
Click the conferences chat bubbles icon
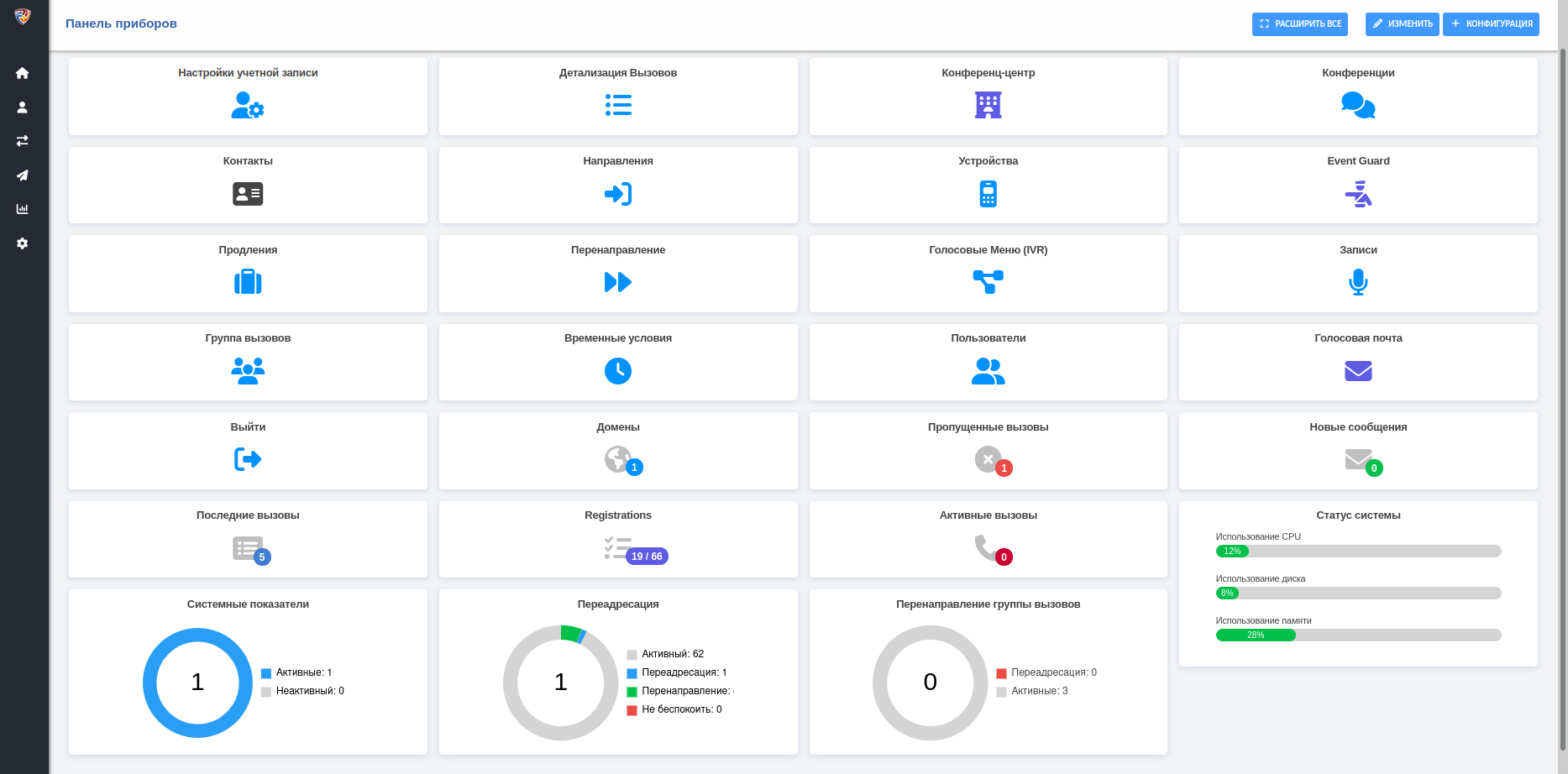pyautogui.click(x=1358, y=105)
